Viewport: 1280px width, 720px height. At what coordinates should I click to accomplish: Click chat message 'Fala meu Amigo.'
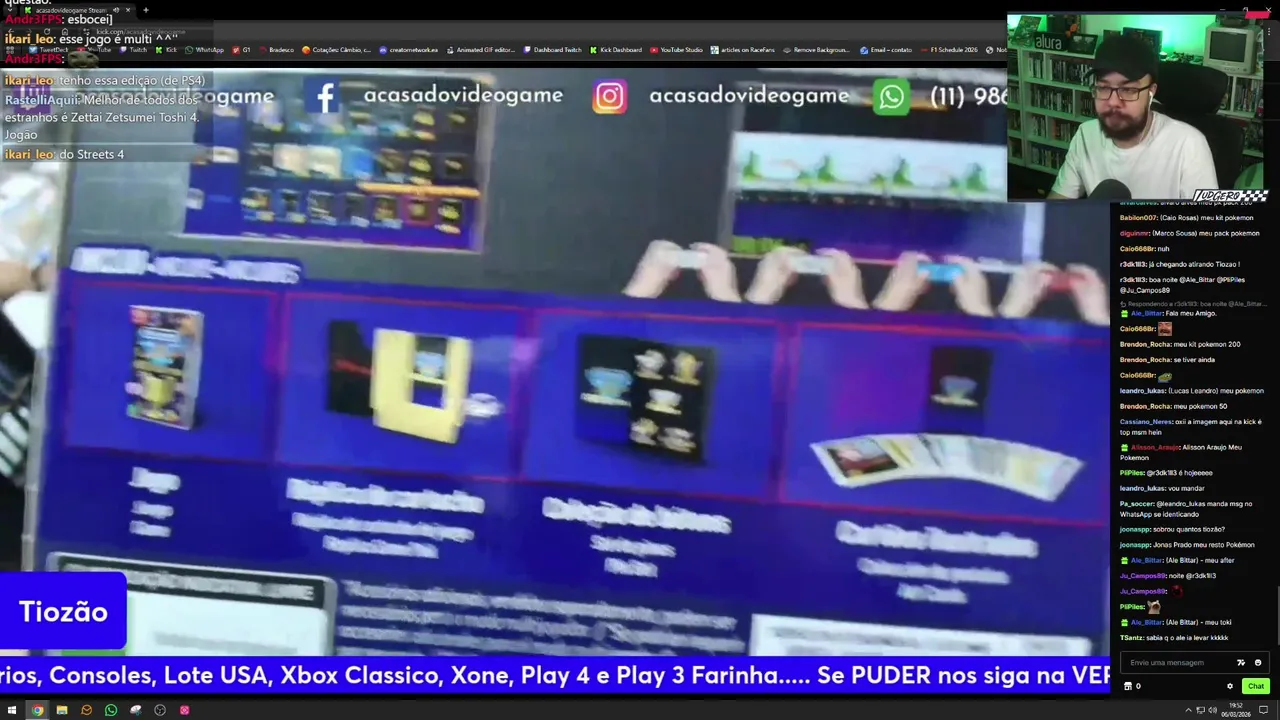pyautogui.click(x=1191, y=313)
